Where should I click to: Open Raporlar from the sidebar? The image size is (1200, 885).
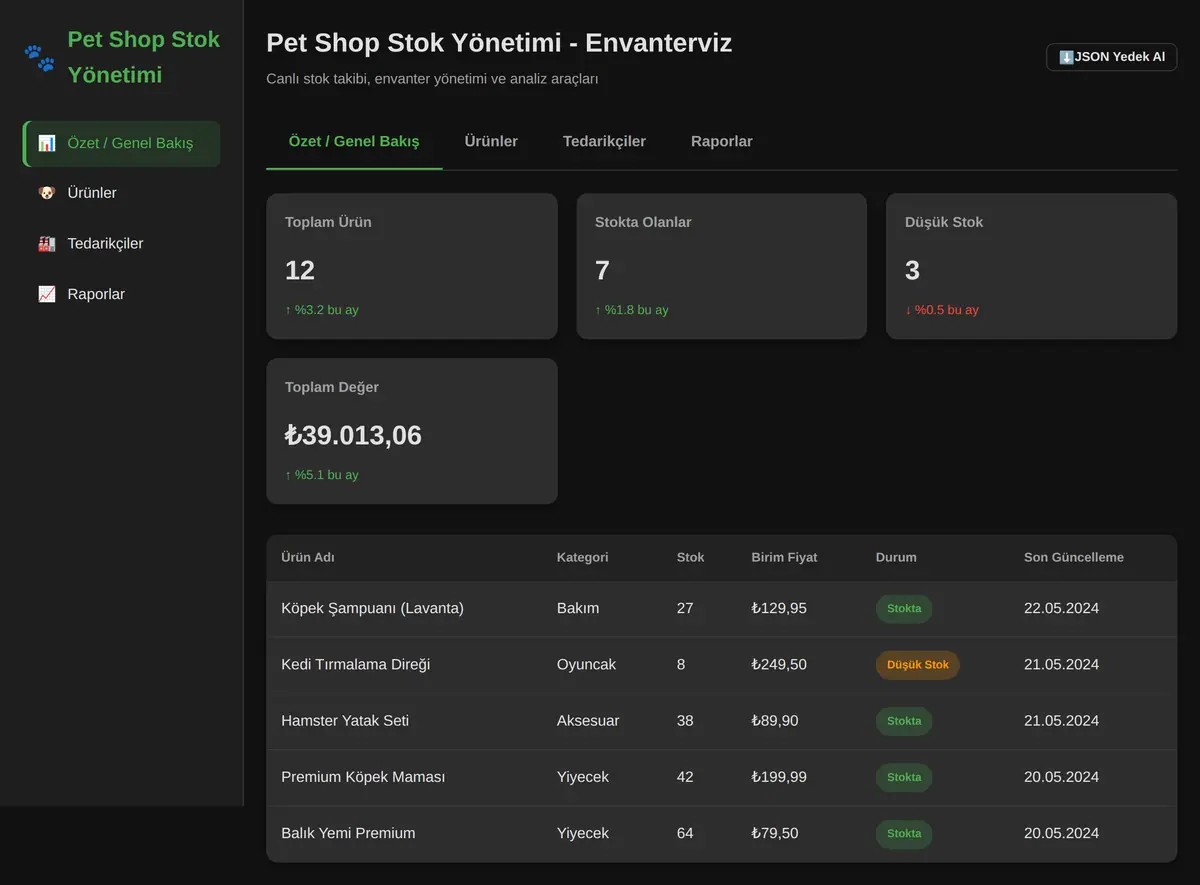pos(122,294)
